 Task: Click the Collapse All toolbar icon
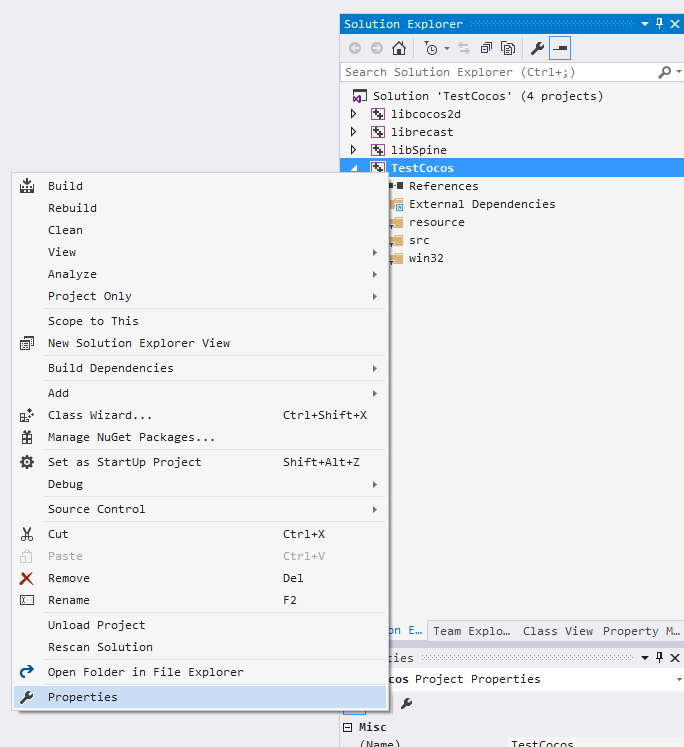pyautogui.click(x=486, y=48)
